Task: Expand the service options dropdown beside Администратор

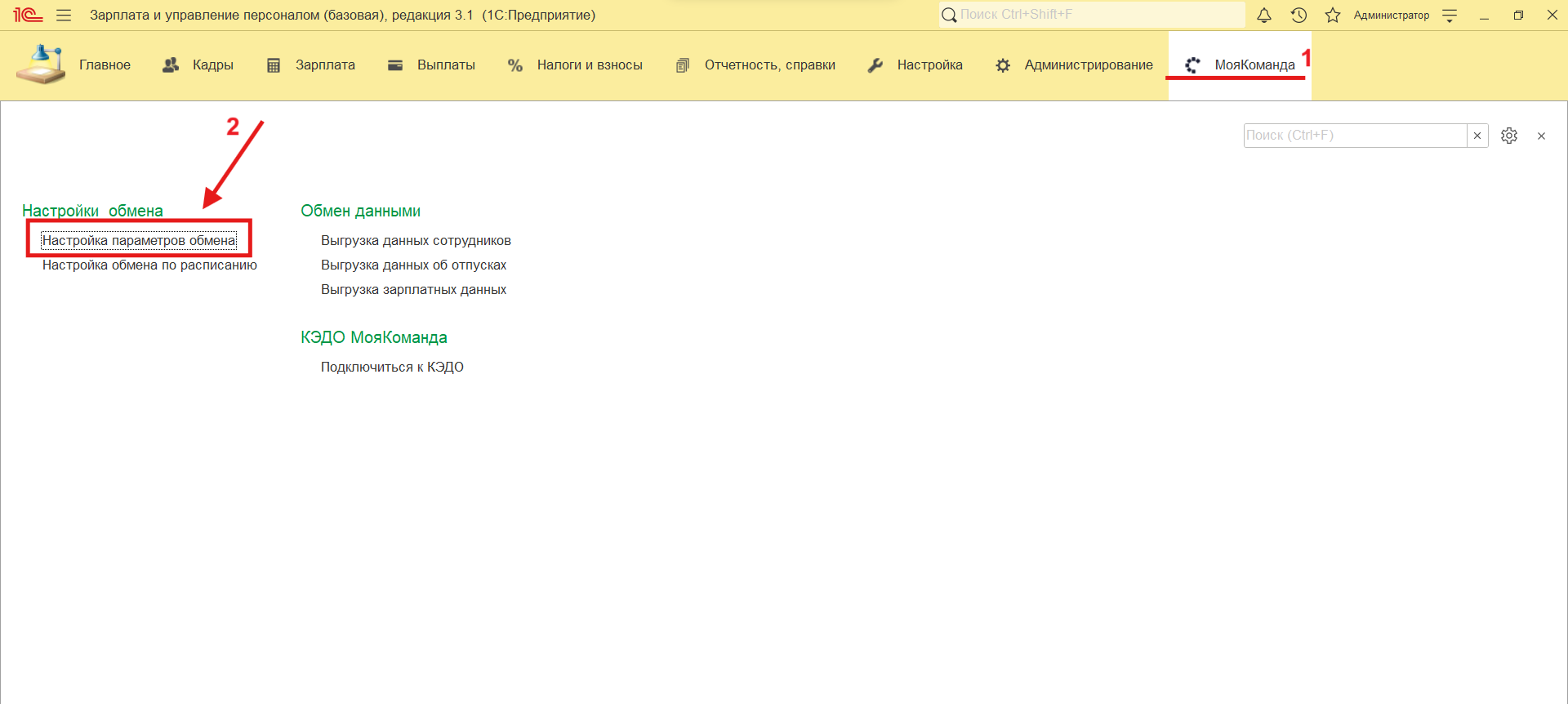Action: 1450,16
